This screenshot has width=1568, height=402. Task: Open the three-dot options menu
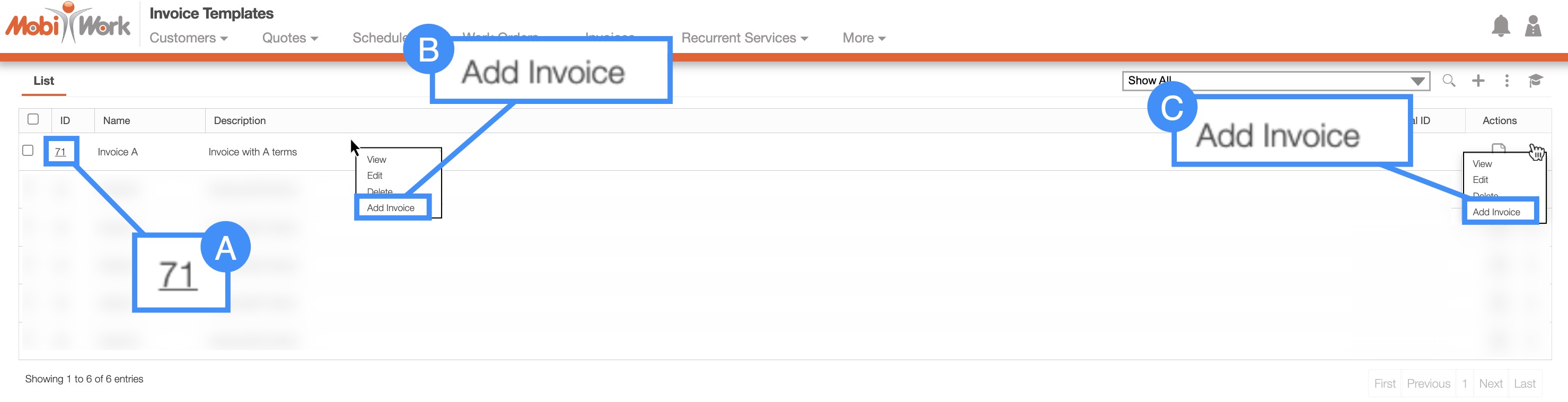pos(1507,81)
